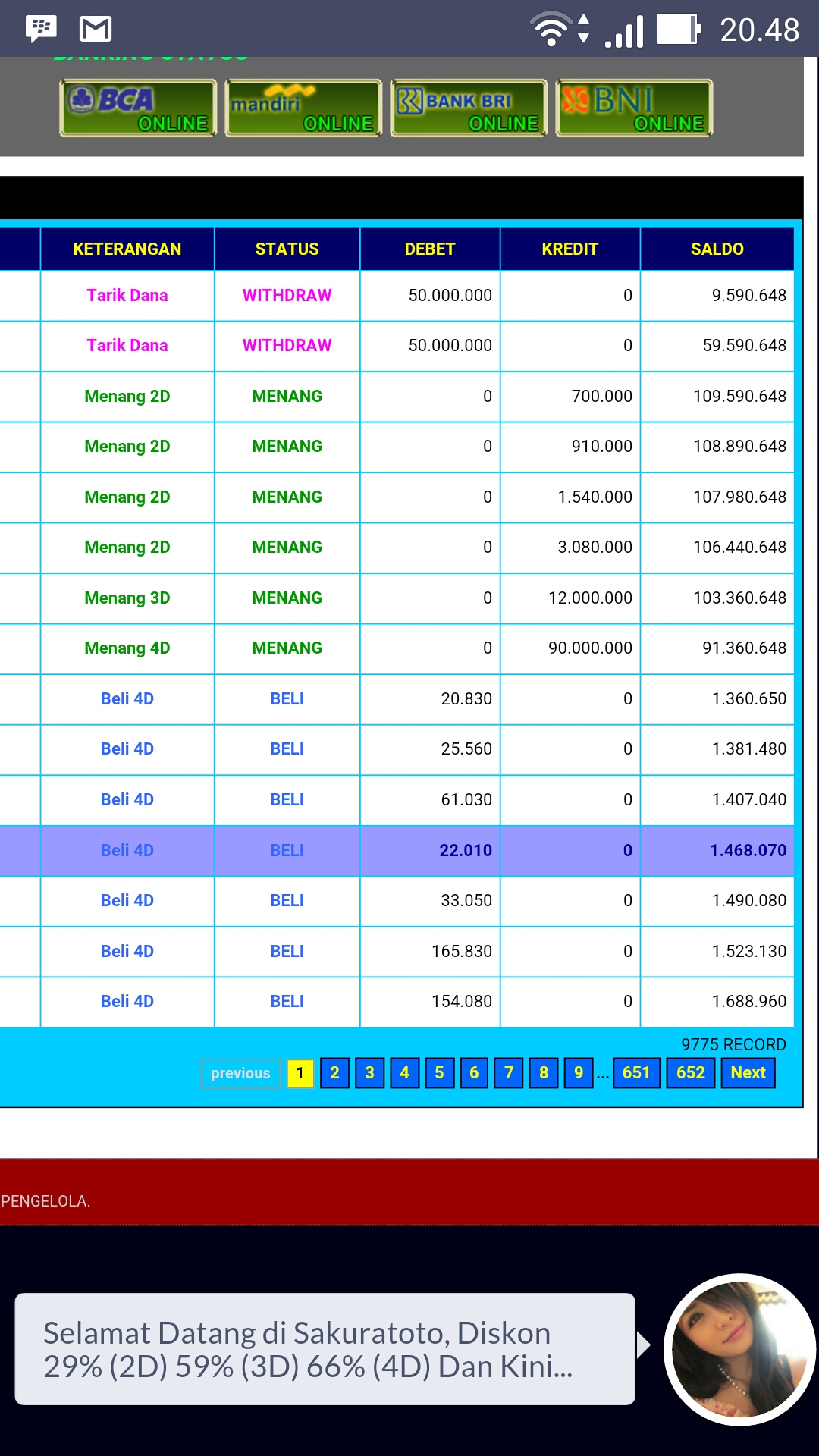Jump to page 2 of records

[334, 1073]
